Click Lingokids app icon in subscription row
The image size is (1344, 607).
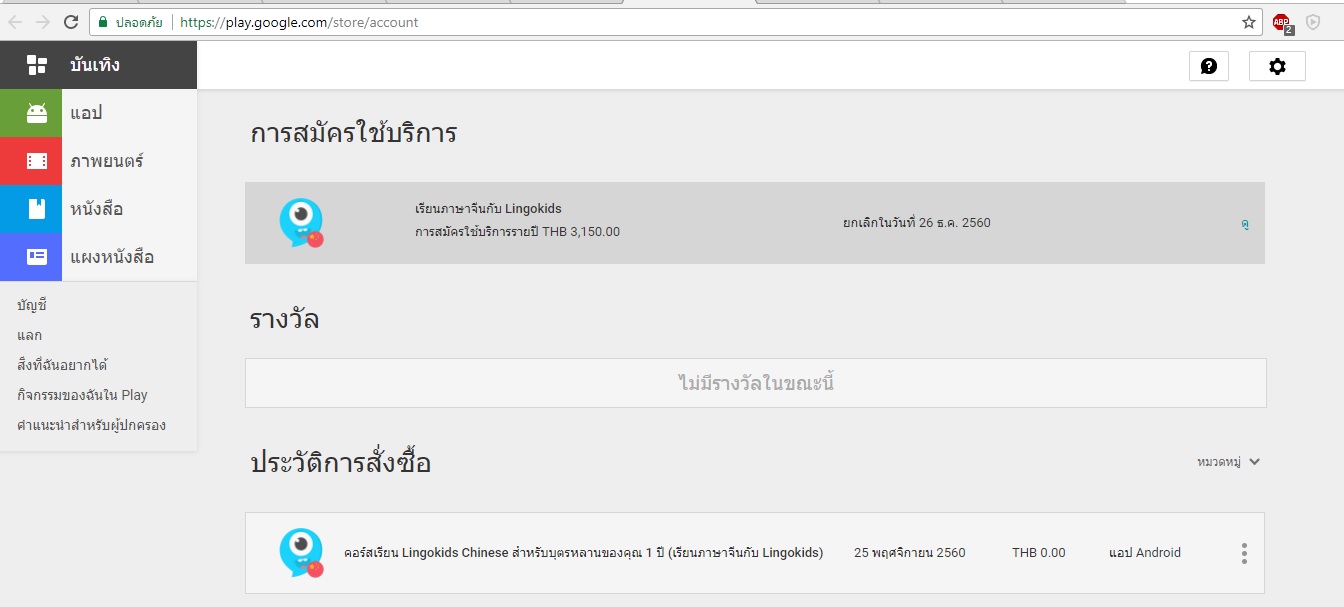[301, 223]
